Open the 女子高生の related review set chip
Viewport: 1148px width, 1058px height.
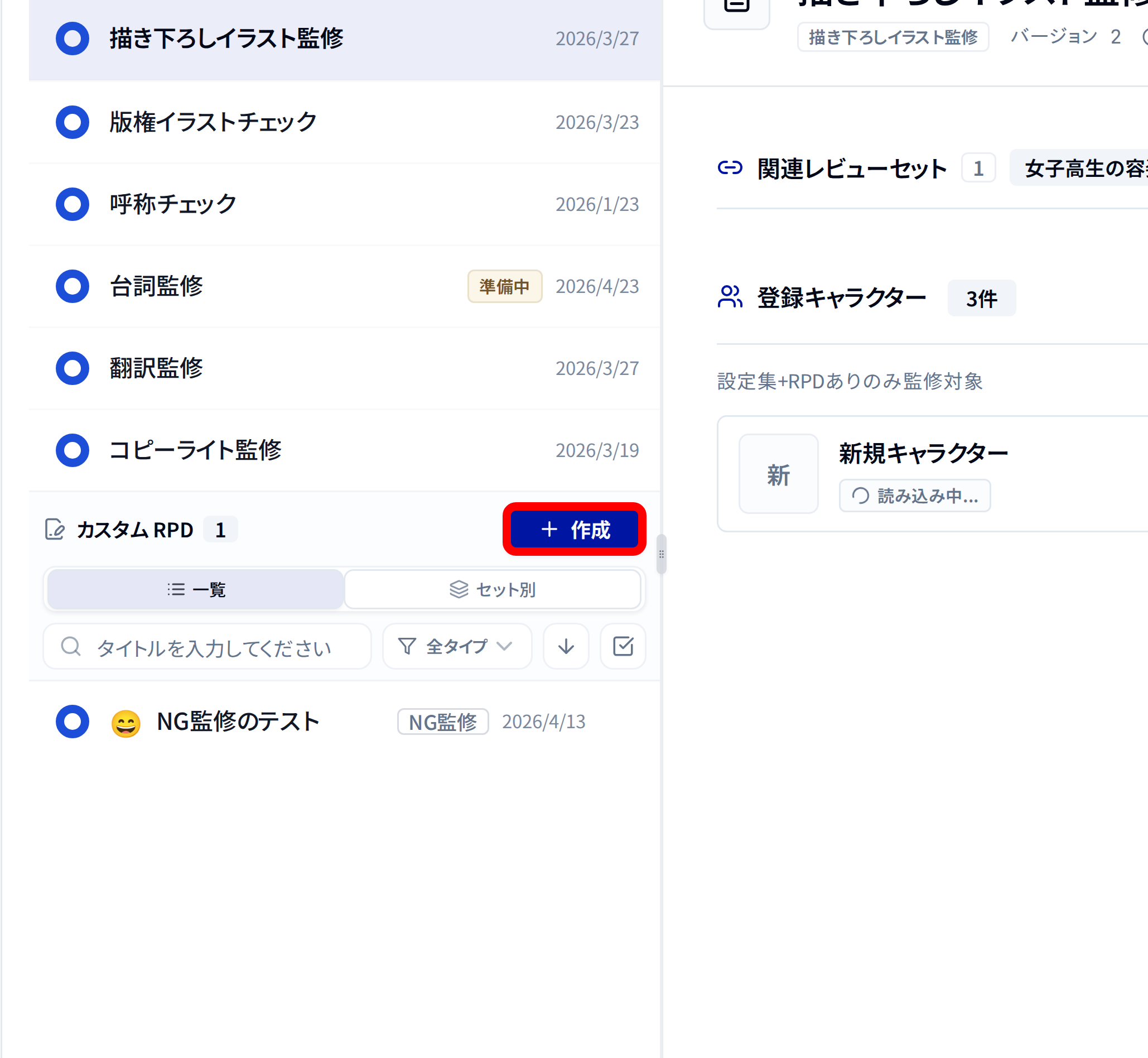coord(1079,168)
